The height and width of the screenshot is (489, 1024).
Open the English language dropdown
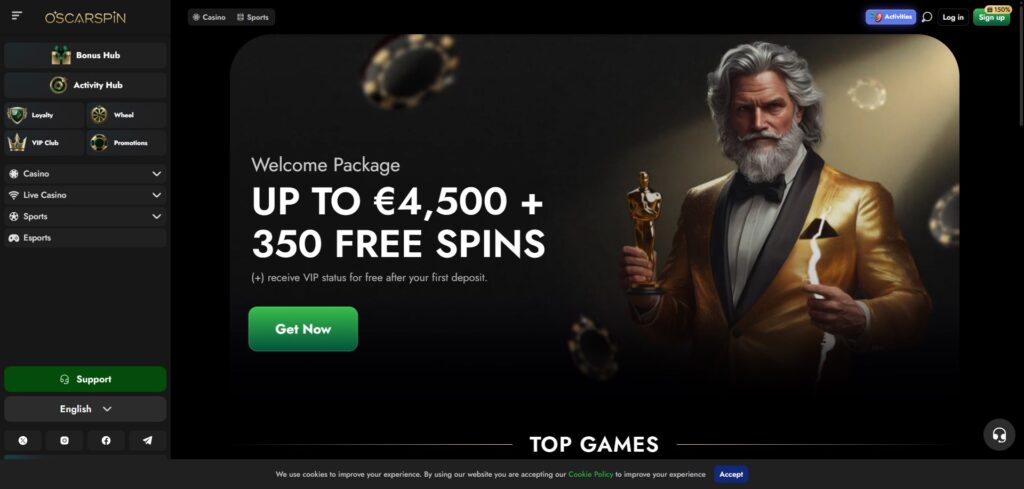[x=85, y=409]
